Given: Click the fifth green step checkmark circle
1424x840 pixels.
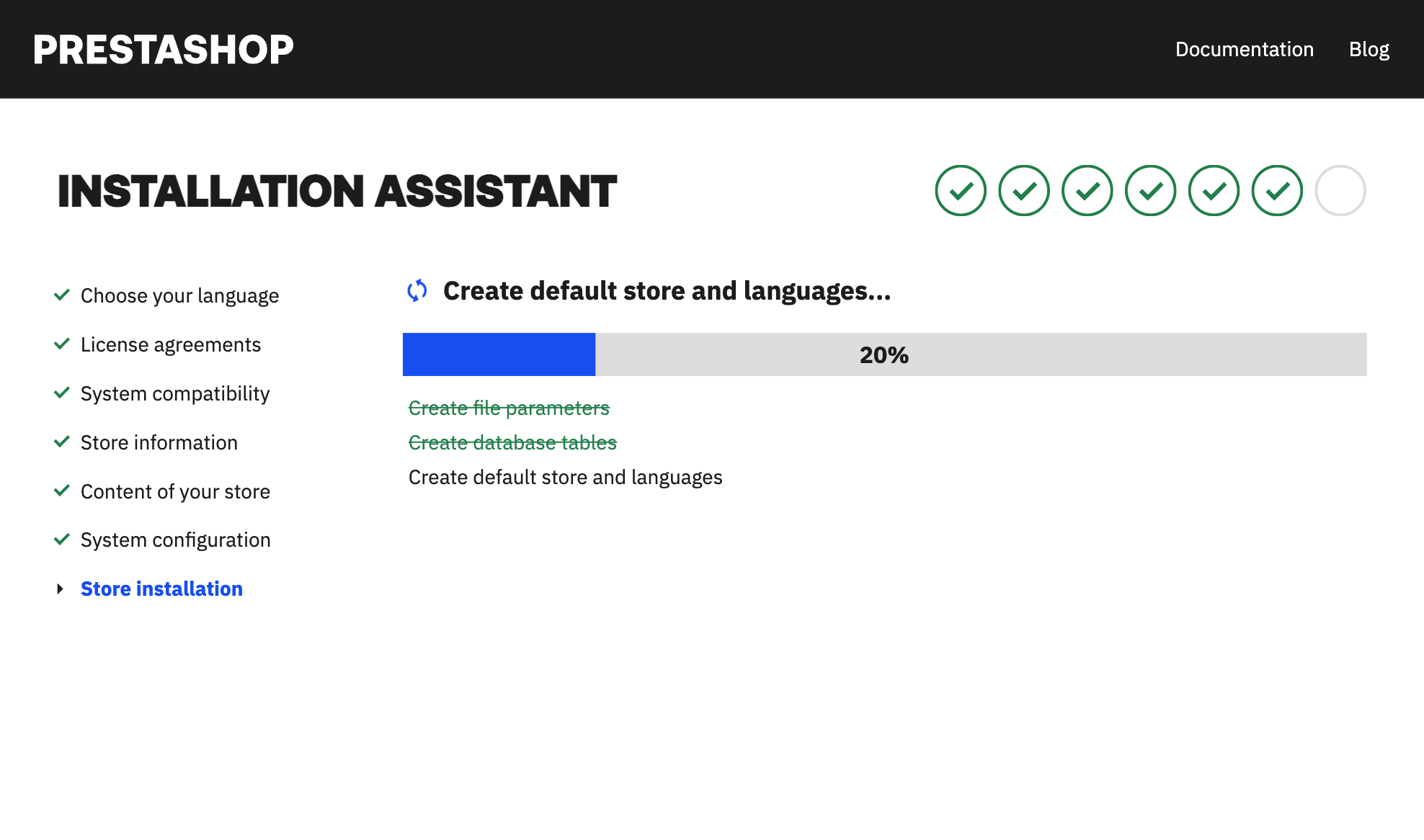Looking at the screenshot, I should click(x=1214, y=191).
